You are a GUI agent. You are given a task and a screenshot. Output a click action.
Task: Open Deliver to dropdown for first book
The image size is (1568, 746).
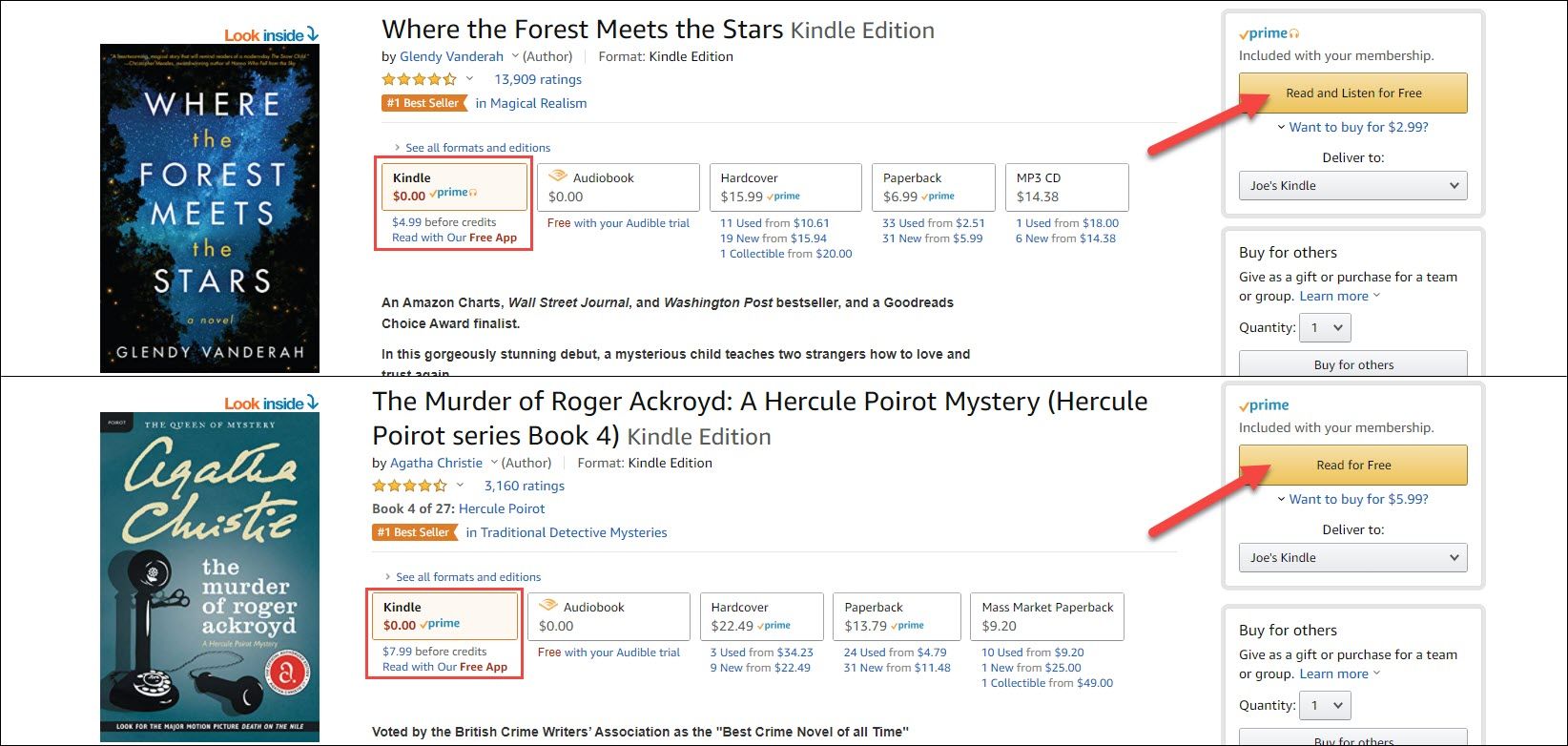[1352, 185]
